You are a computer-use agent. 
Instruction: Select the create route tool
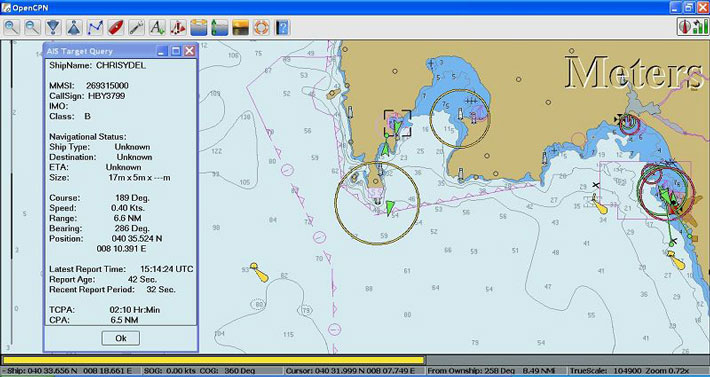click(x=95, y=28)
